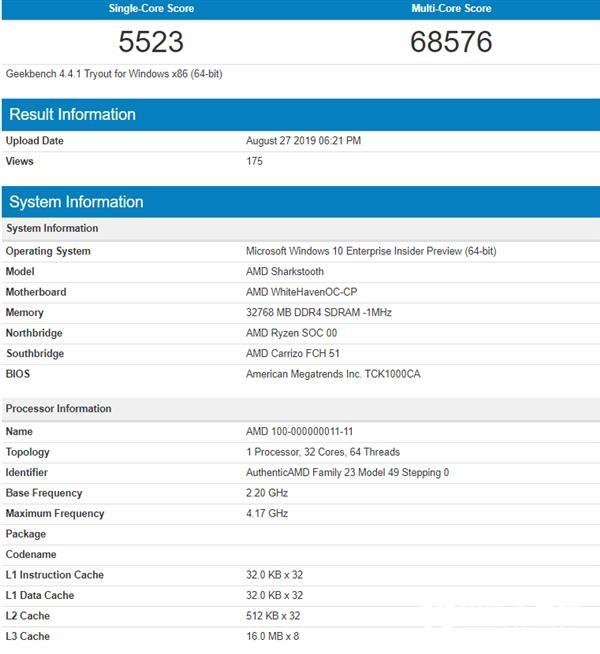Click the L1 Data Cache label

(40, 595)
